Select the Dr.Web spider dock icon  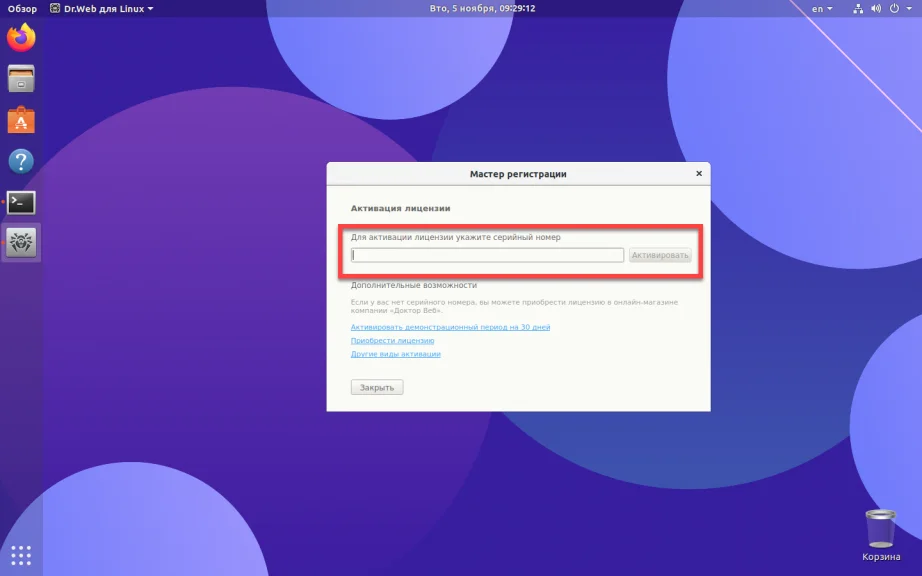pyautogui.click(x=21, y=242)
